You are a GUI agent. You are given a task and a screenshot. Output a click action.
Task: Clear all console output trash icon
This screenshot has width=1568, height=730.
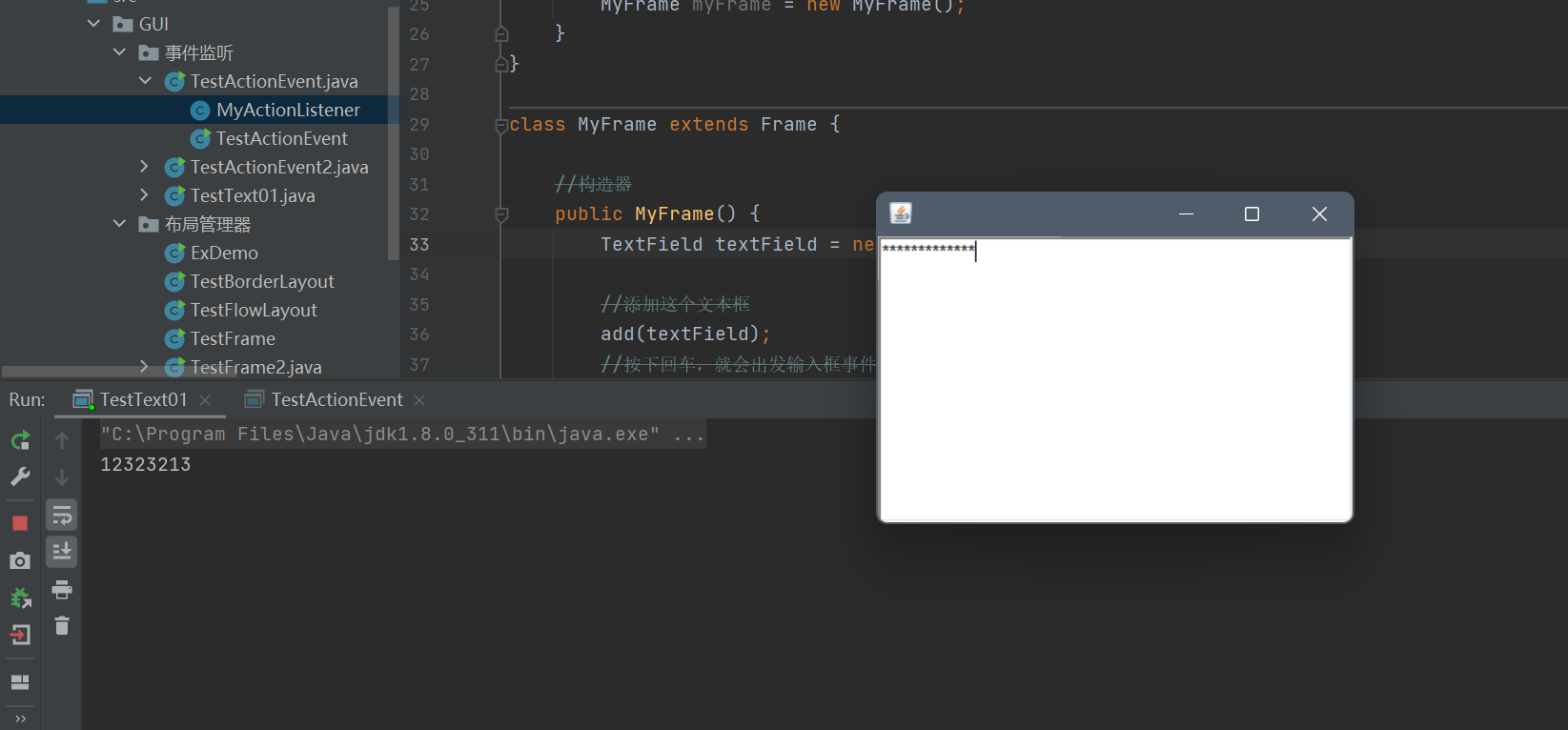[x=62, y=626]
